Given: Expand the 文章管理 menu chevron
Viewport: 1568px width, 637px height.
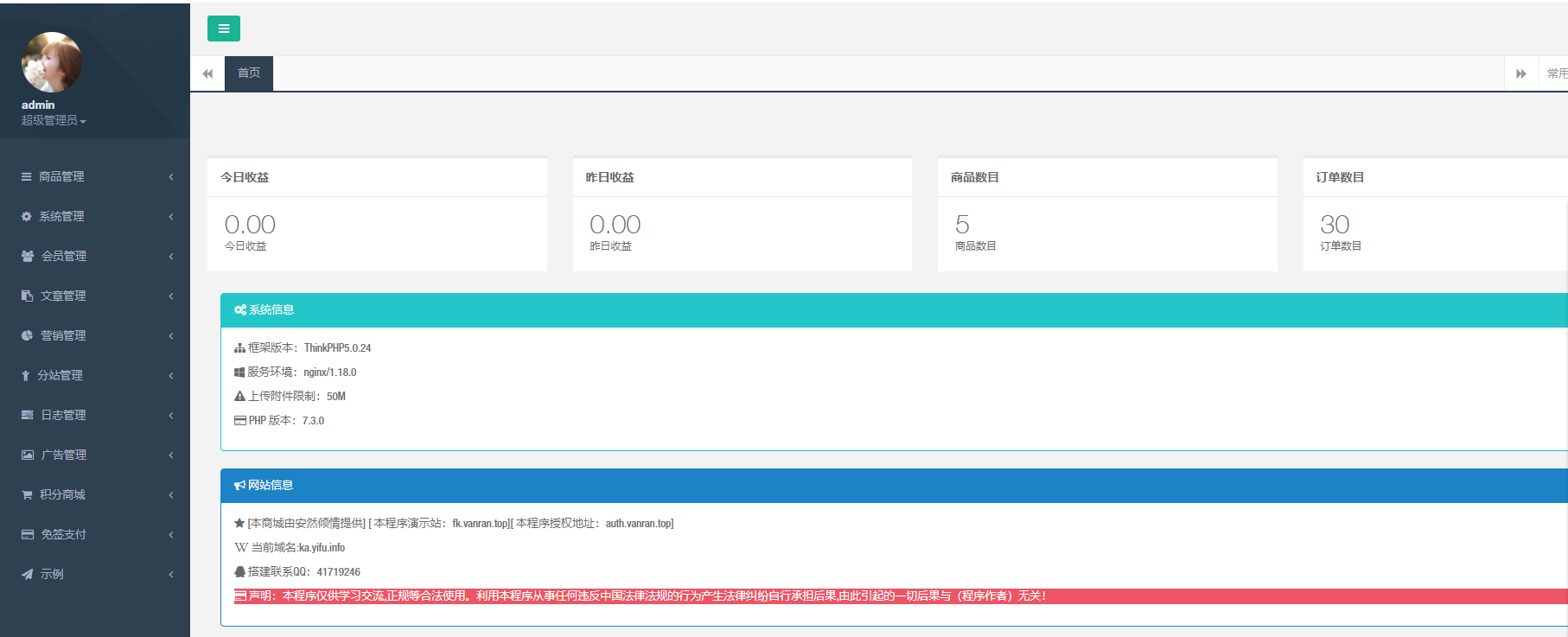Looking at the screenshot, I should pos(171,296).
